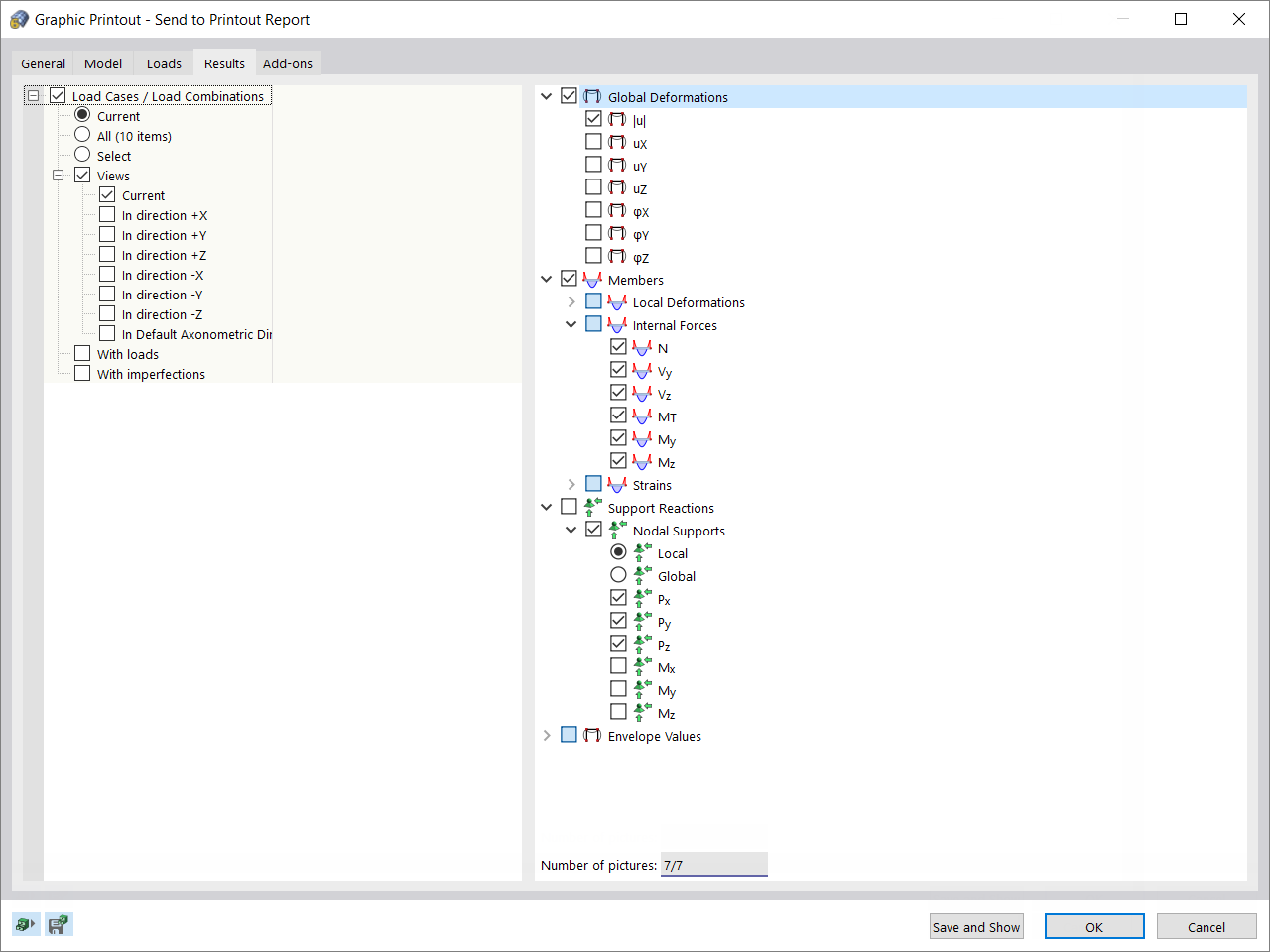Select Global nodal supports radio button
This screenshot has height=952, width=1270.
pos(618,575)
